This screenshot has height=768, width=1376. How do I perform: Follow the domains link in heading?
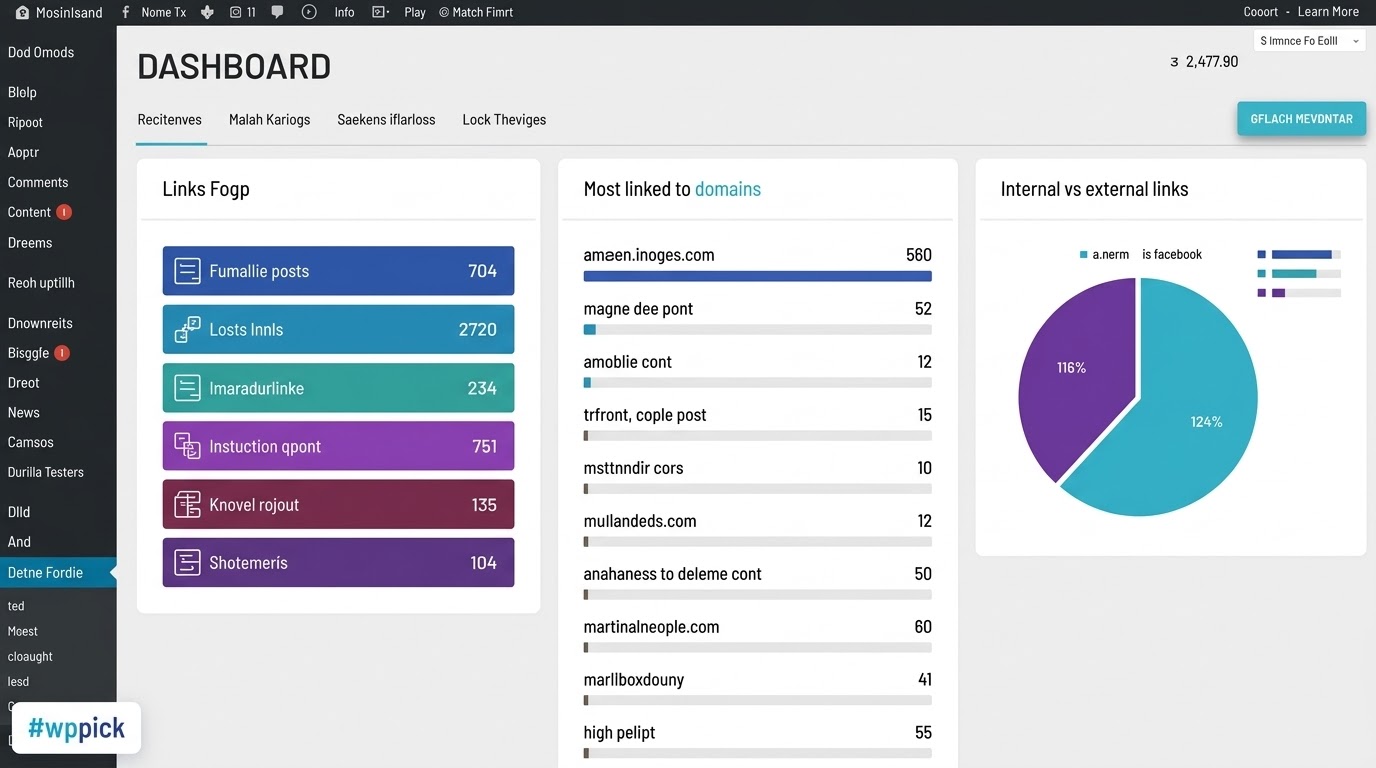pyautogui.click(x=727, y=189)
